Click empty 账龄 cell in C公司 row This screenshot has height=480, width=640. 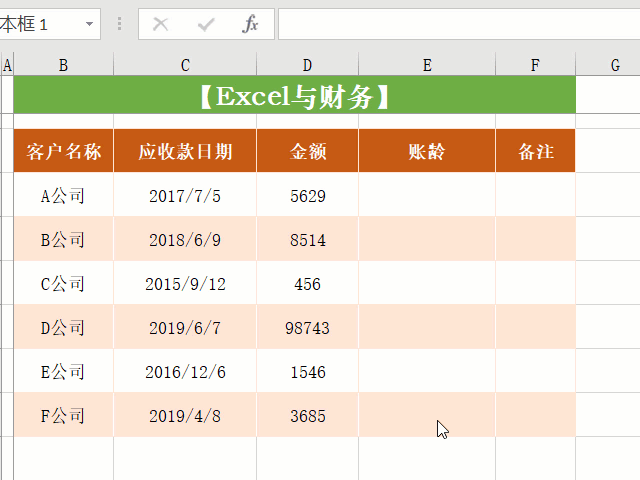[427, 282]
